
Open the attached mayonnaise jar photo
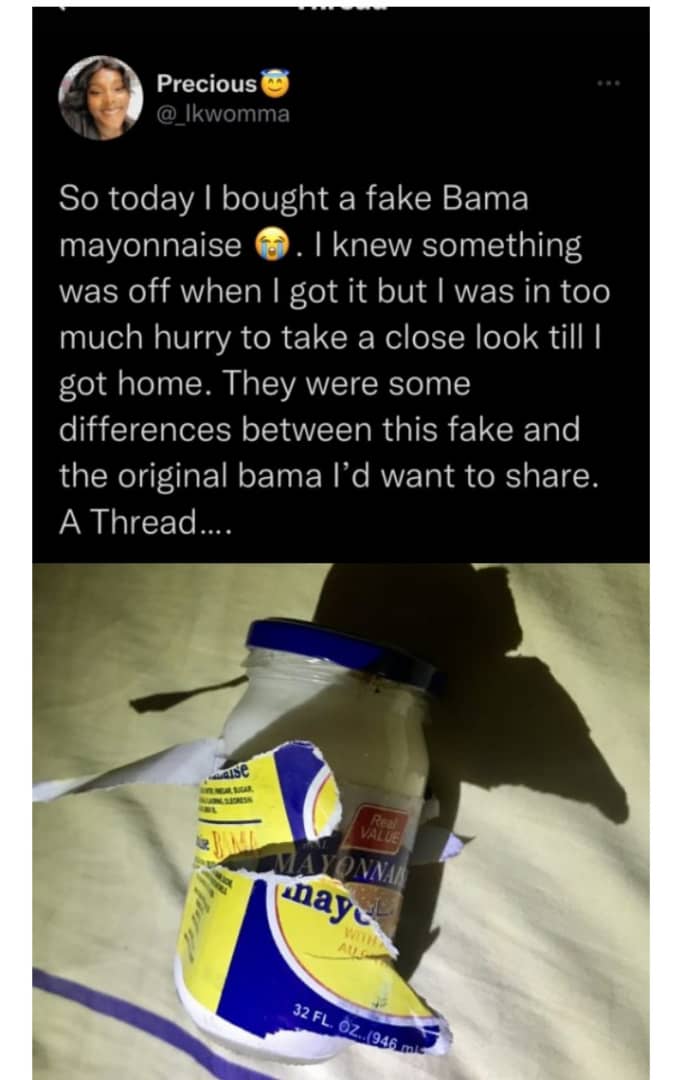pos(340,821)
